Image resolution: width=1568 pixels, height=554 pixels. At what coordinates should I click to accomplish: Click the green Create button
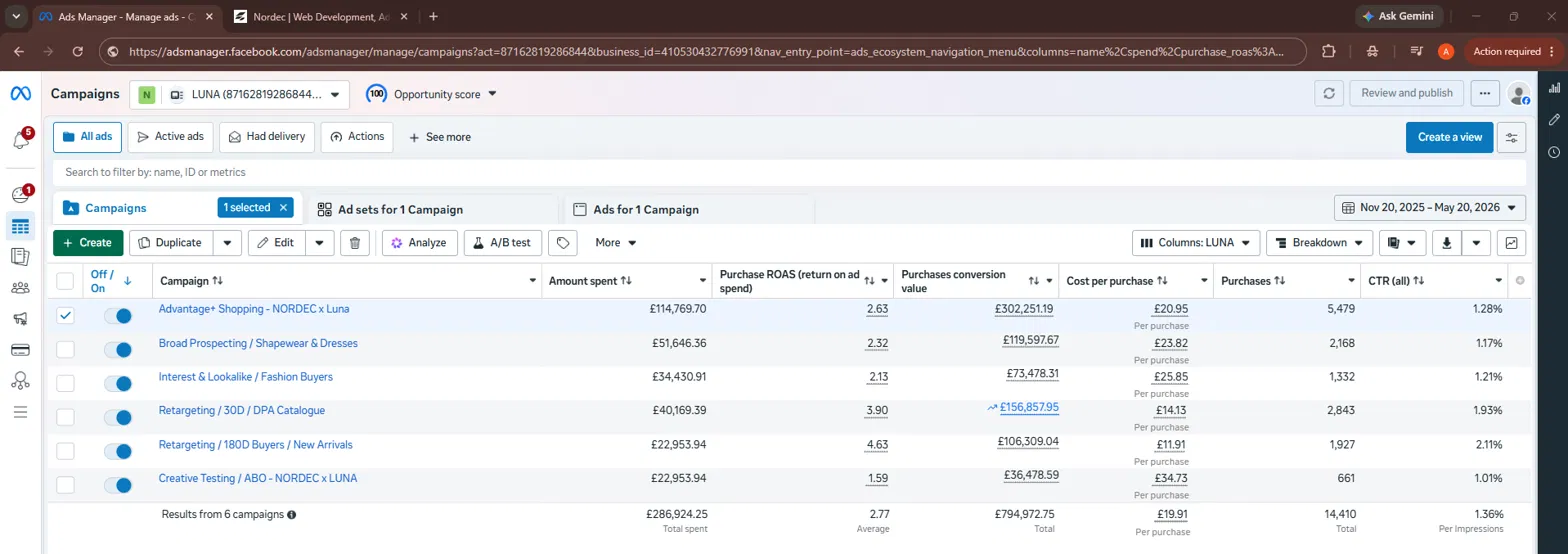[88, 242]
